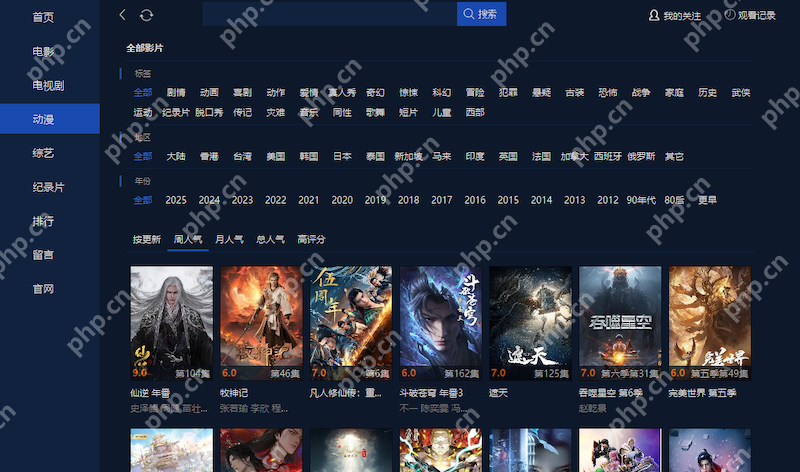This screenshot has height=472, width=800.
Task: Click into the search input field
Action: pos(328,14)
